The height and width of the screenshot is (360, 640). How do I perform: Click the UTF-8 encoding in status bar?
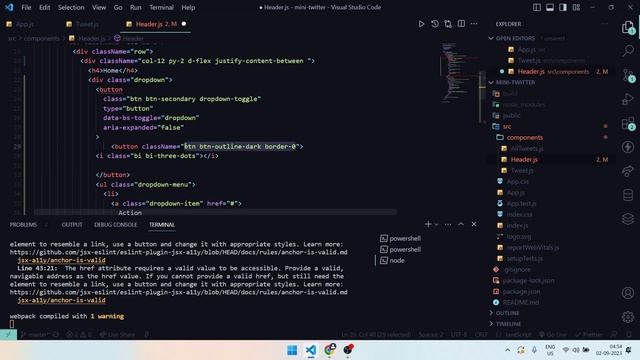[459, 335]
